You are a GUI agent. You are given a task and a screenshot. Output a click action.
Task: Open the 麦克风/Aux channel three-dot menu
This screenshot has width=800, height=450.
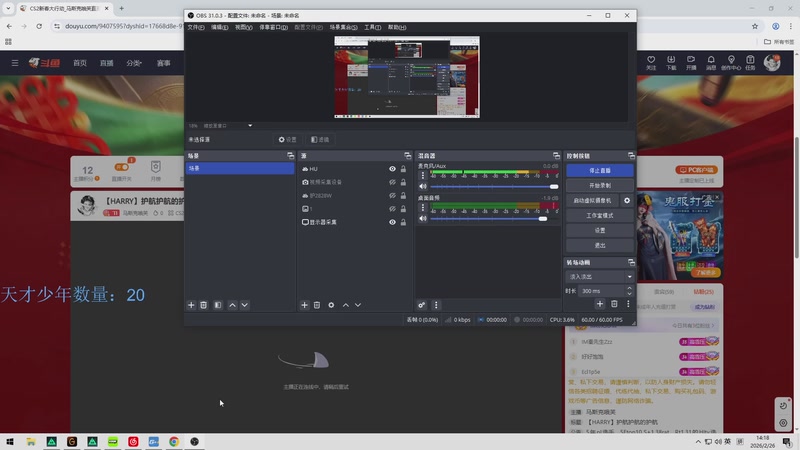(x=422, y=176)
